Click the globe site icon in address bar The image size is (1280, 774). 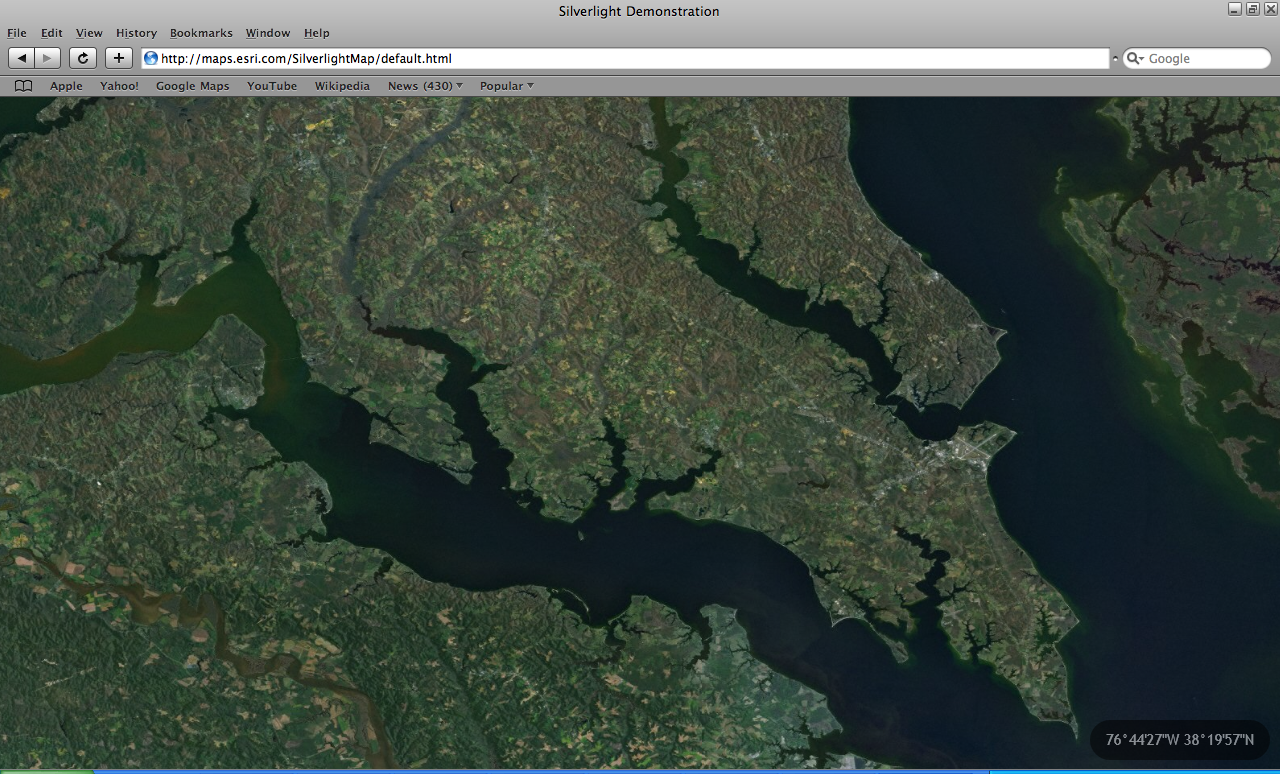pos(151,58)
